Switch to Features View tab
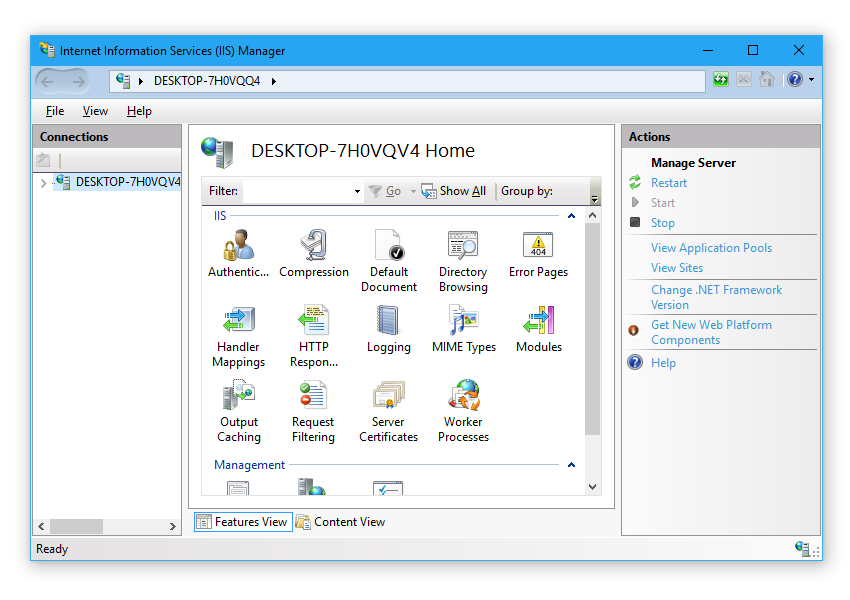Image resolution: width=850 pixels, height=600 pixels. tap(243, 522)
